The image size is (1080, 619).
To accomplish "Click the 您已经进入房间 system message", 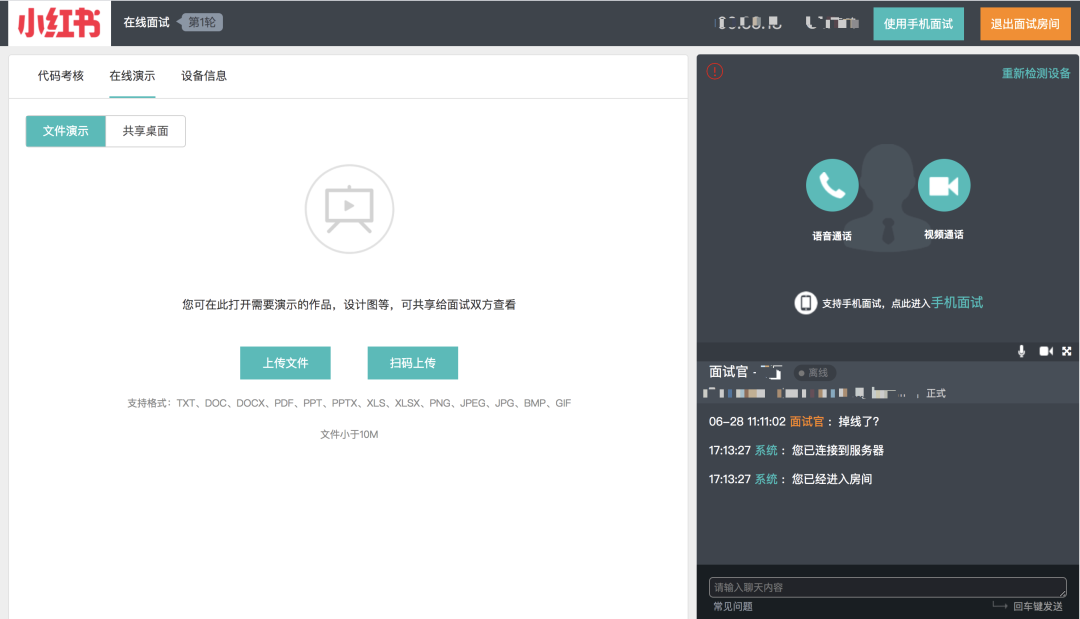I will pos(831,479).
